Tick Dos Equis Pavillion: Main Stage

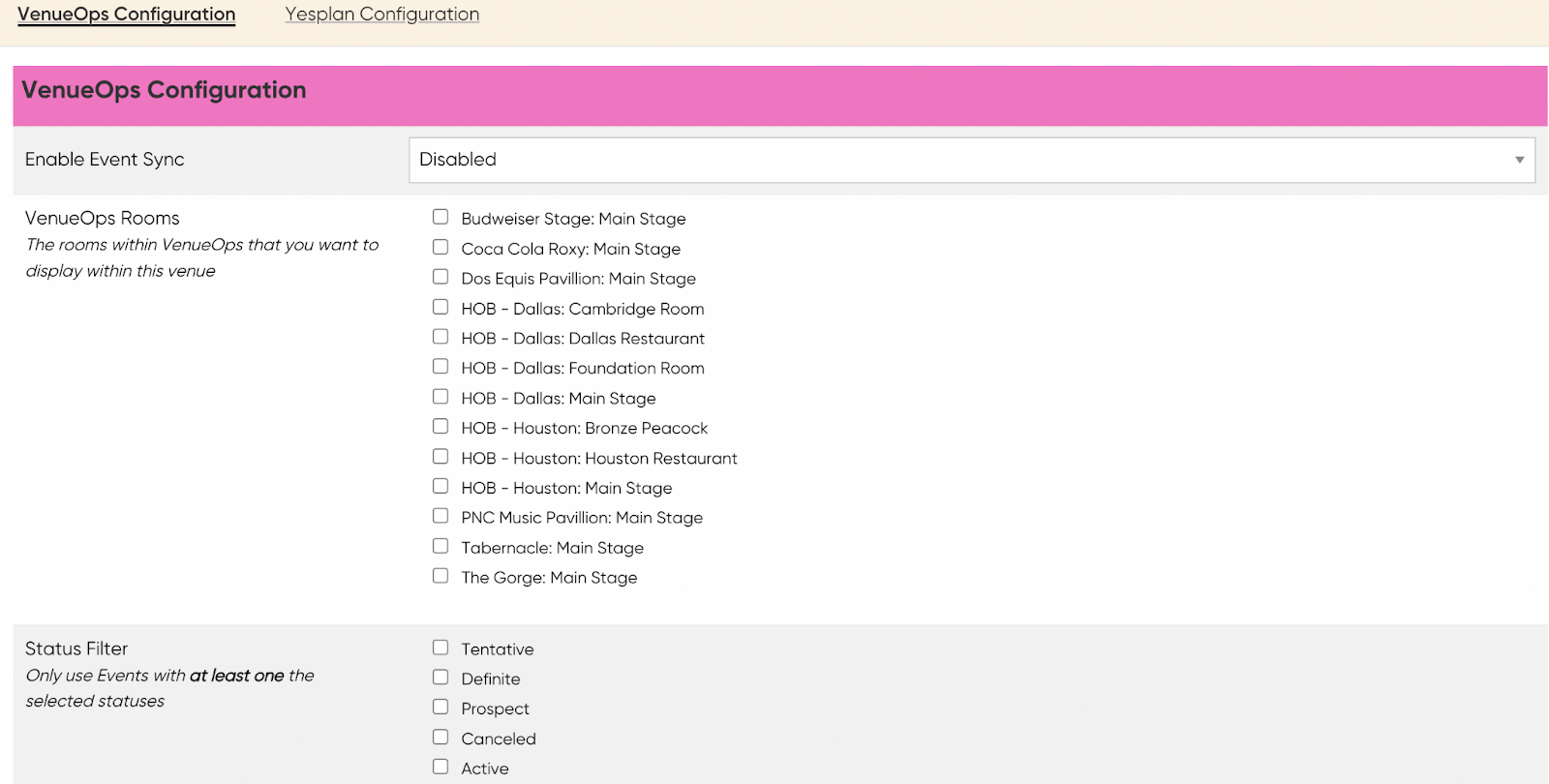(x=440, y=277)
